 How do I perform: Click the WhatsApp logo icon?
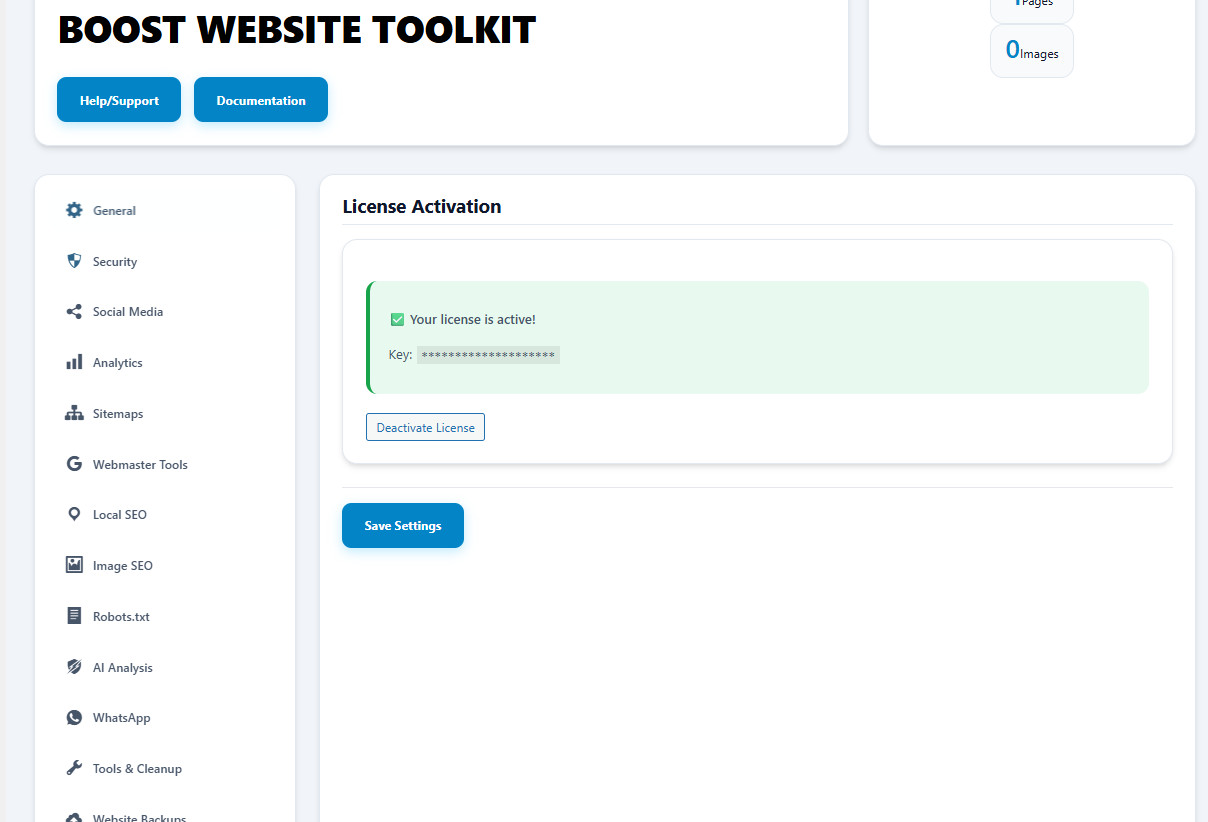coord(74,718)
